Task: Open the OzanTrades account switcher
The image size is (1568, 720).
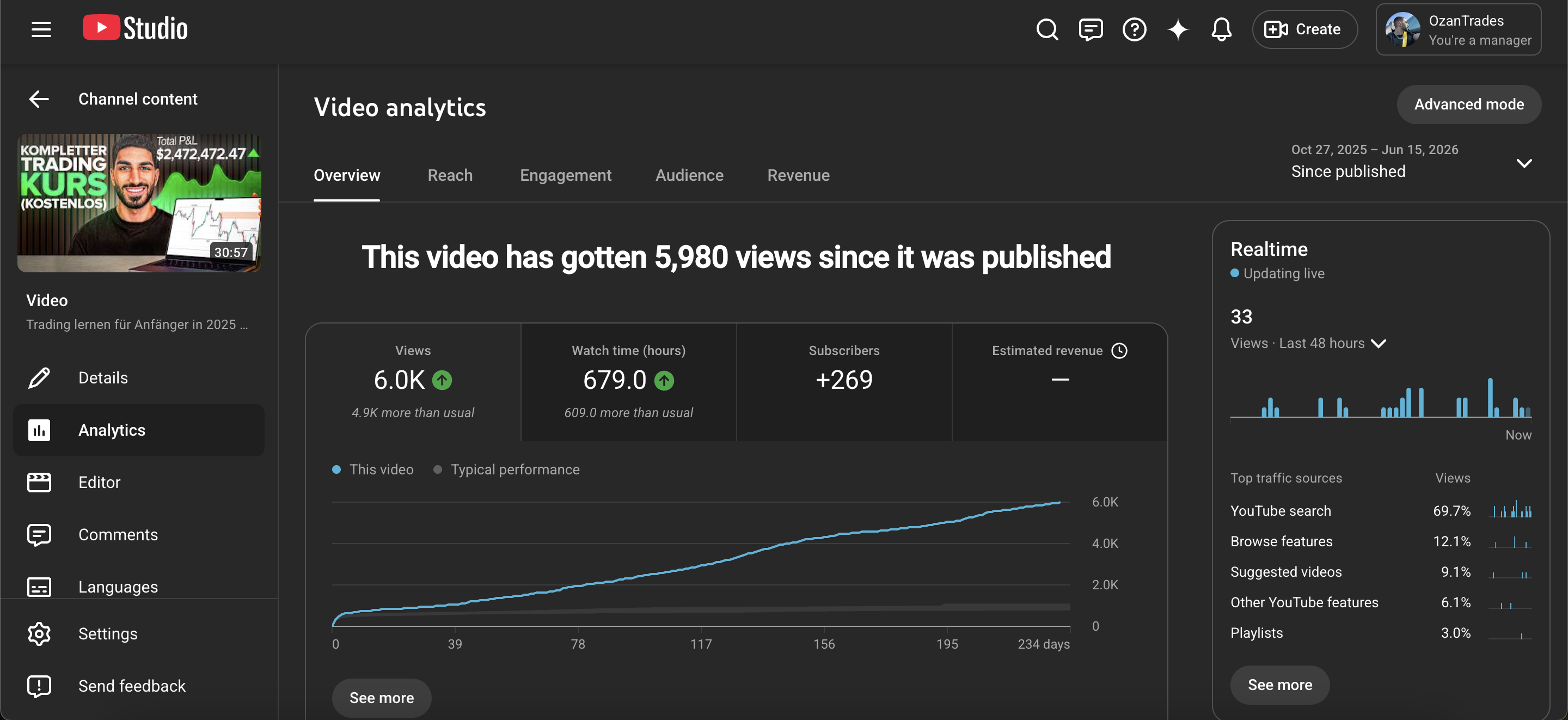Action: (1459, 29)
